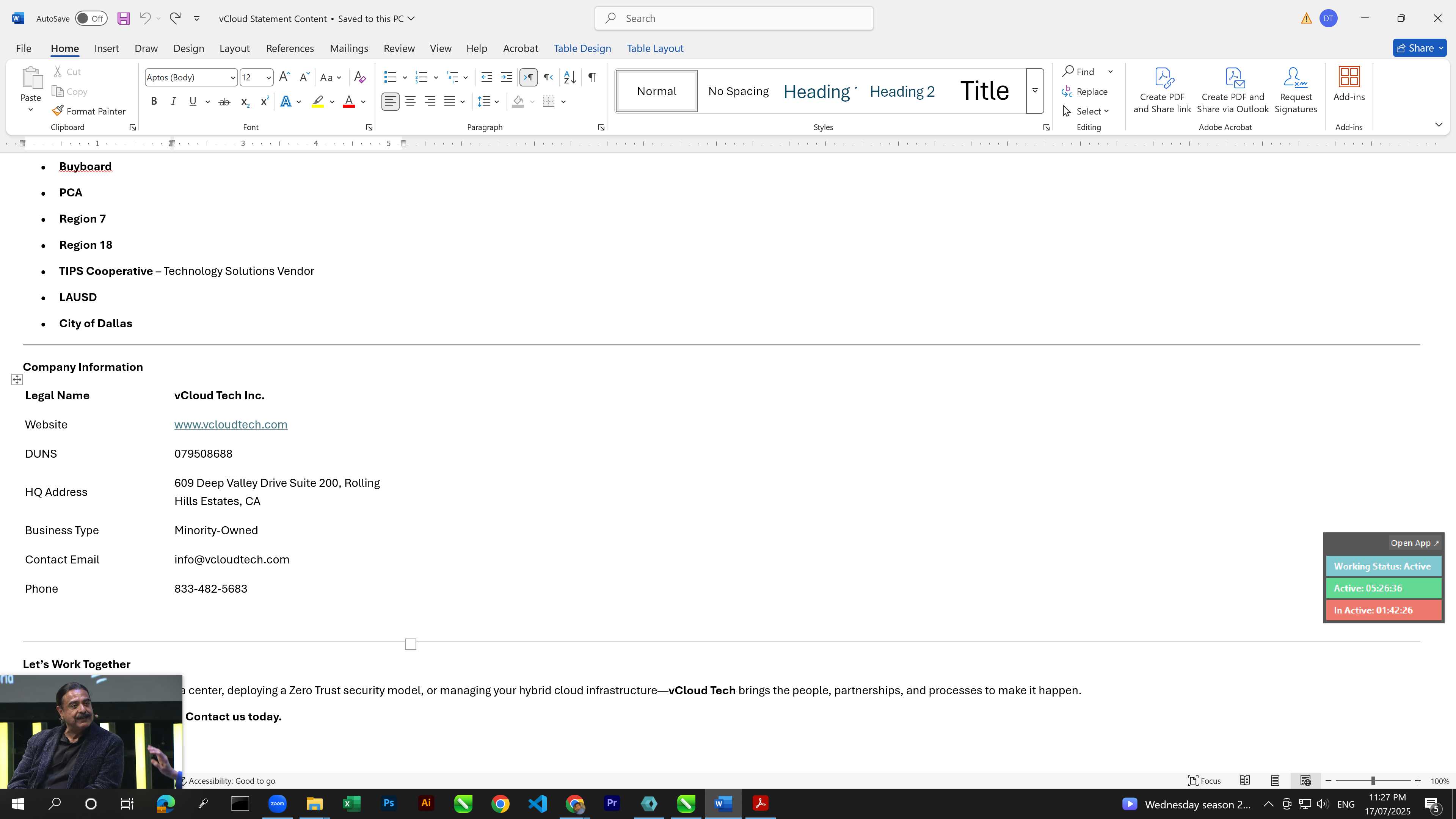Toggle AutoSave switch on
This screenshot has height=819, width=1456.
coord(91,19)
